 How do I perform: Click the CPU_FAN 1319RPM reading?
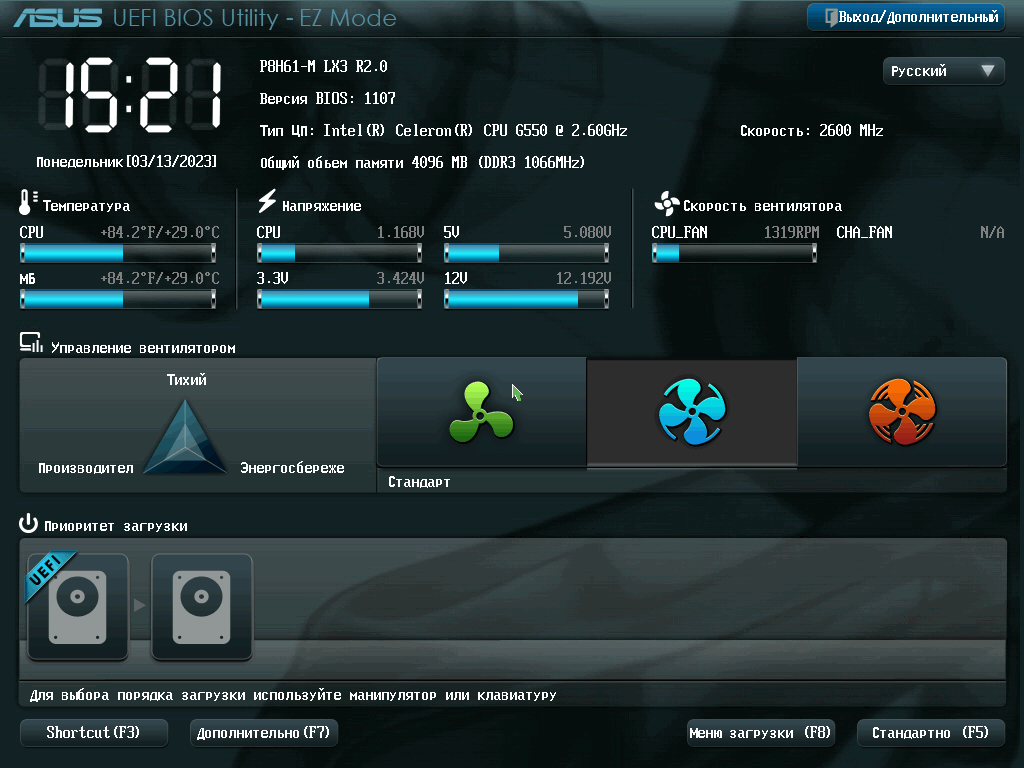(792, 232)
